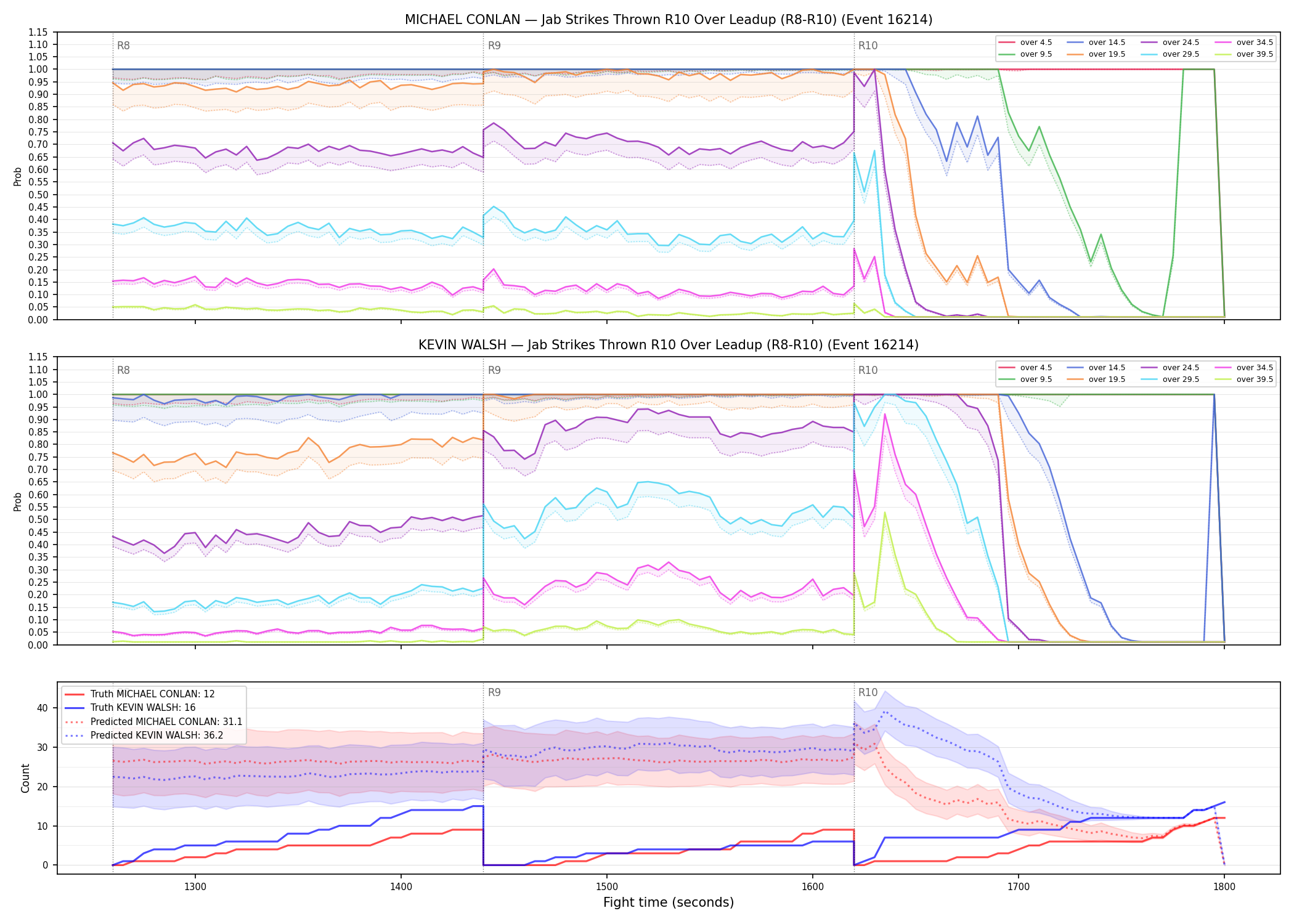Pick 'over 9.5' in the Walsh chart legend

pyautogui.click(x=1025, y=379)
